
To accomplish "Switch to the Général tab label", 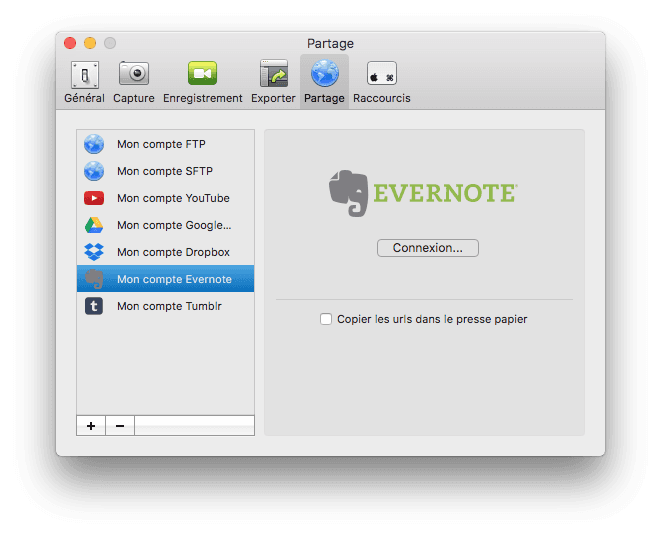I will 84,98.
